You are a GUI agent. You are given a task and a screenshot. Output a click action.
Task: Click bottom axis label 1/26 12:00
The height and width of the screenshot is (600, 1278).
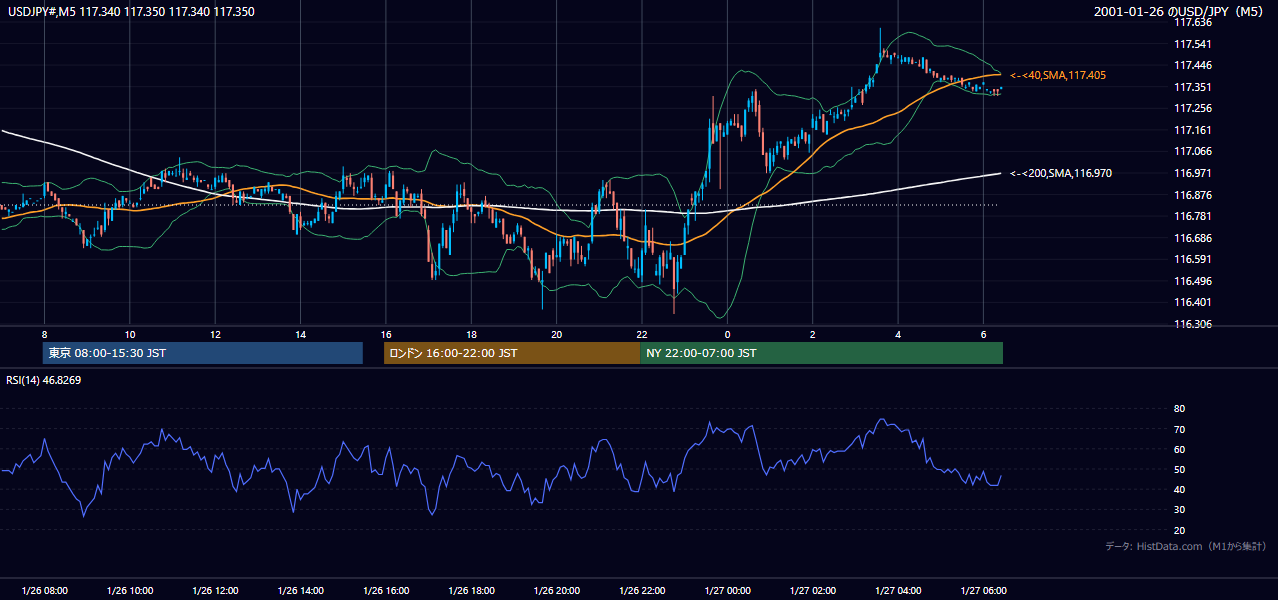[x=215, y=591]
